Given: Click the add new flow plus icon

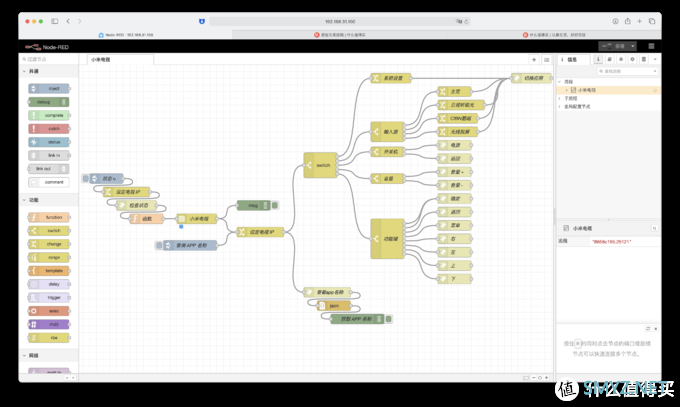Looking at the screenshot, I should coord(534,60).
